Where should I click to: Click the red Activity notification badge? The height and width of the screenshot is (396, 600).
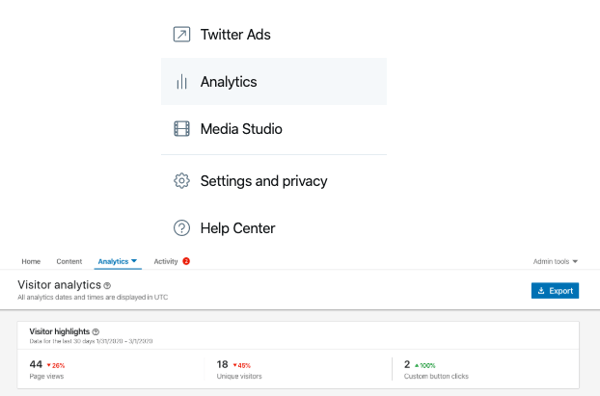point(186,261)
